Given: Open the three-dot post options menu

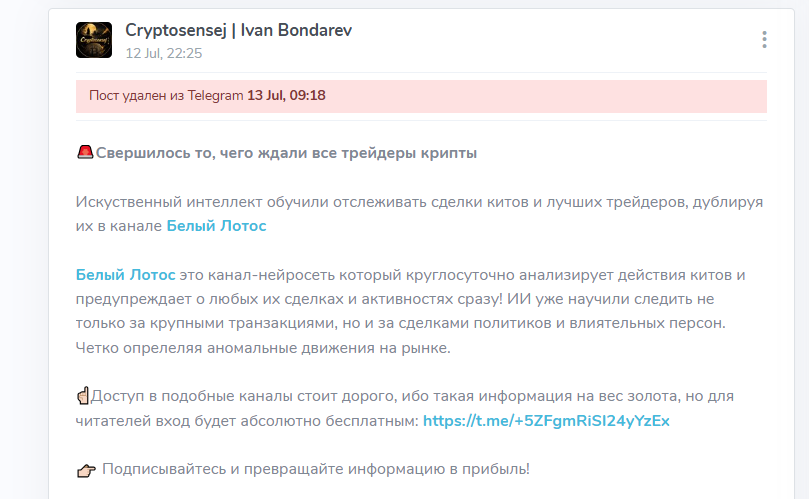Looking at the screenshot, I should (x=764, y=40).
